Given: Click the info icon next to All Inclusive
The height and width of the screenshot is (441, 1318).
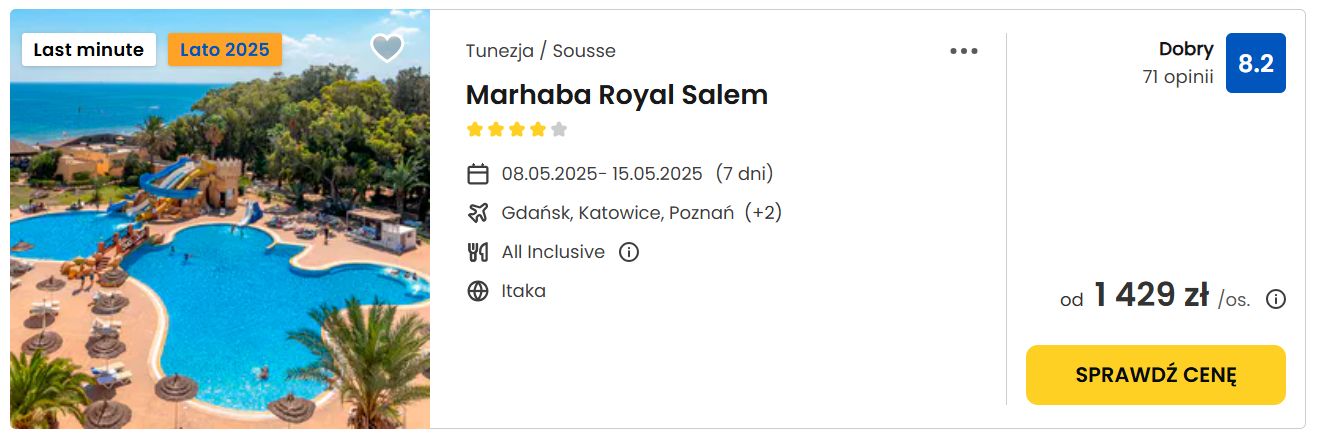Looking at the screenshot, I should point(629,252).
